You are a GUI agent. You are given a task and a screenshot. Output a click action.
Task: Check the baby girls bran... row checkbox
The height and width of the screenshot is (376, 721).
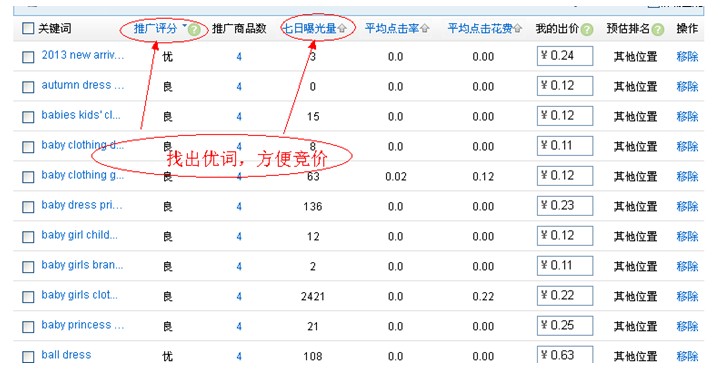click(x=28, y=267)
